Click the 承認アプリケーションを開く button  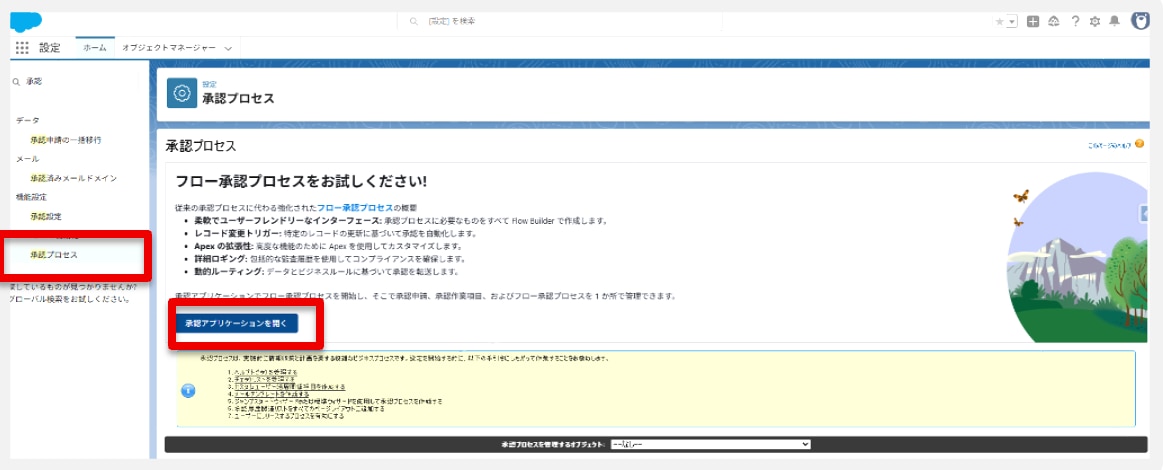(x=236, y=323)
